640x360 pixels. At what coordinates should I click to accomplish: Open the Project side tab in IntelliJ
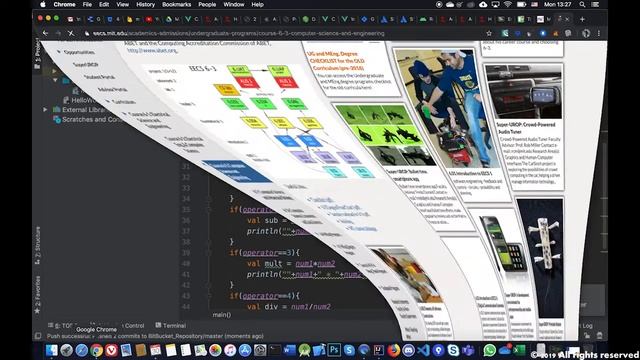click(x=37, y=53)
